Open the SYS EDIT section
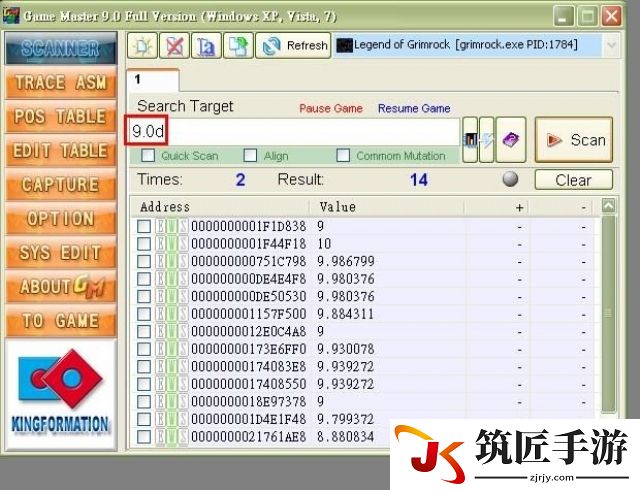The width and height of the screenshot is (640, 490). coord(61,252)
